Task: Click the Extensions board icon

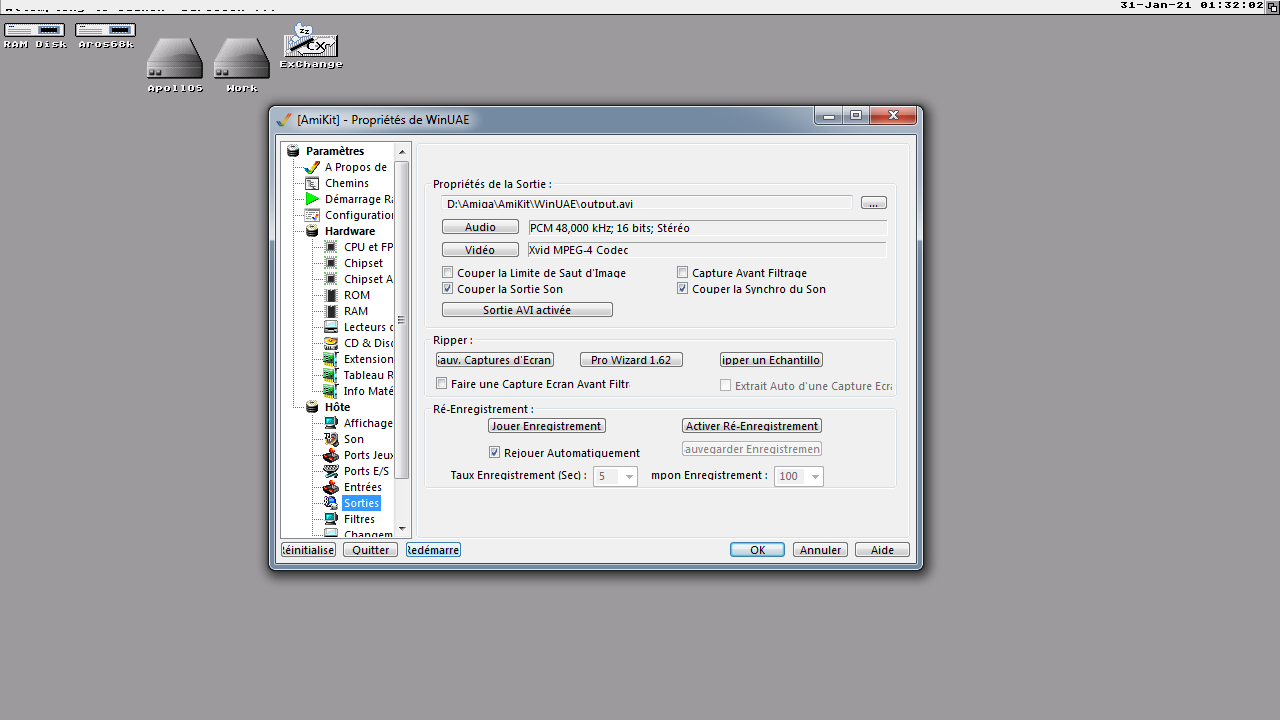Action: tap(331, 359)
